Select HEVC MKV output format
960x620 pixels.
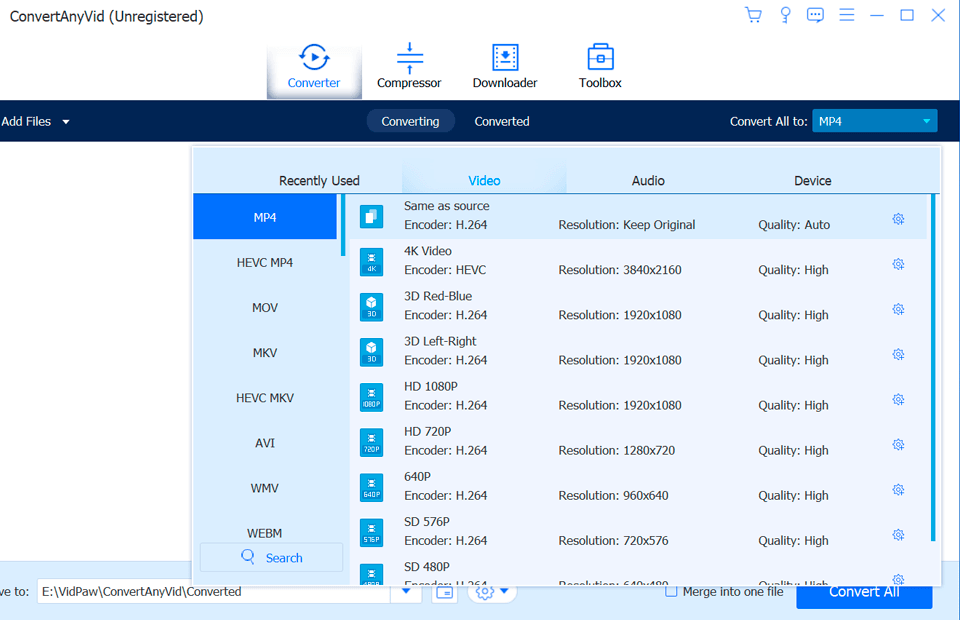click(x=263, y=397)
